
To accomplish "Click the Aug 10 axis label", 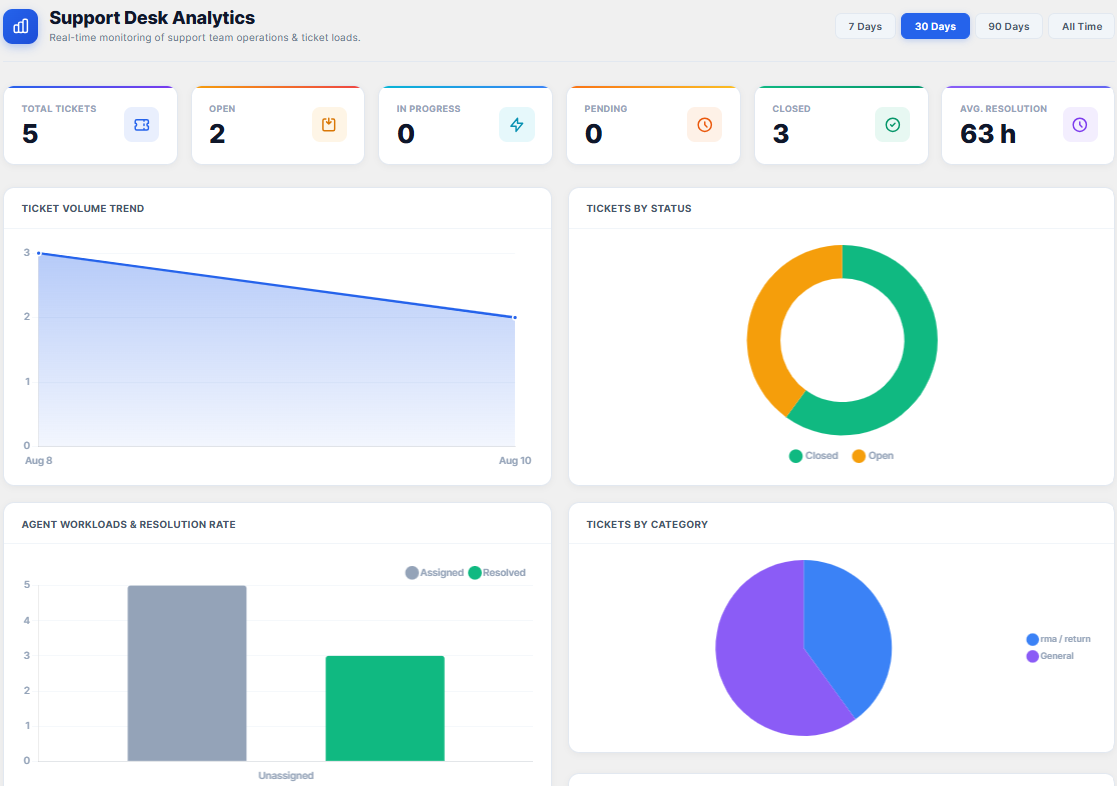I will point(515,460).
